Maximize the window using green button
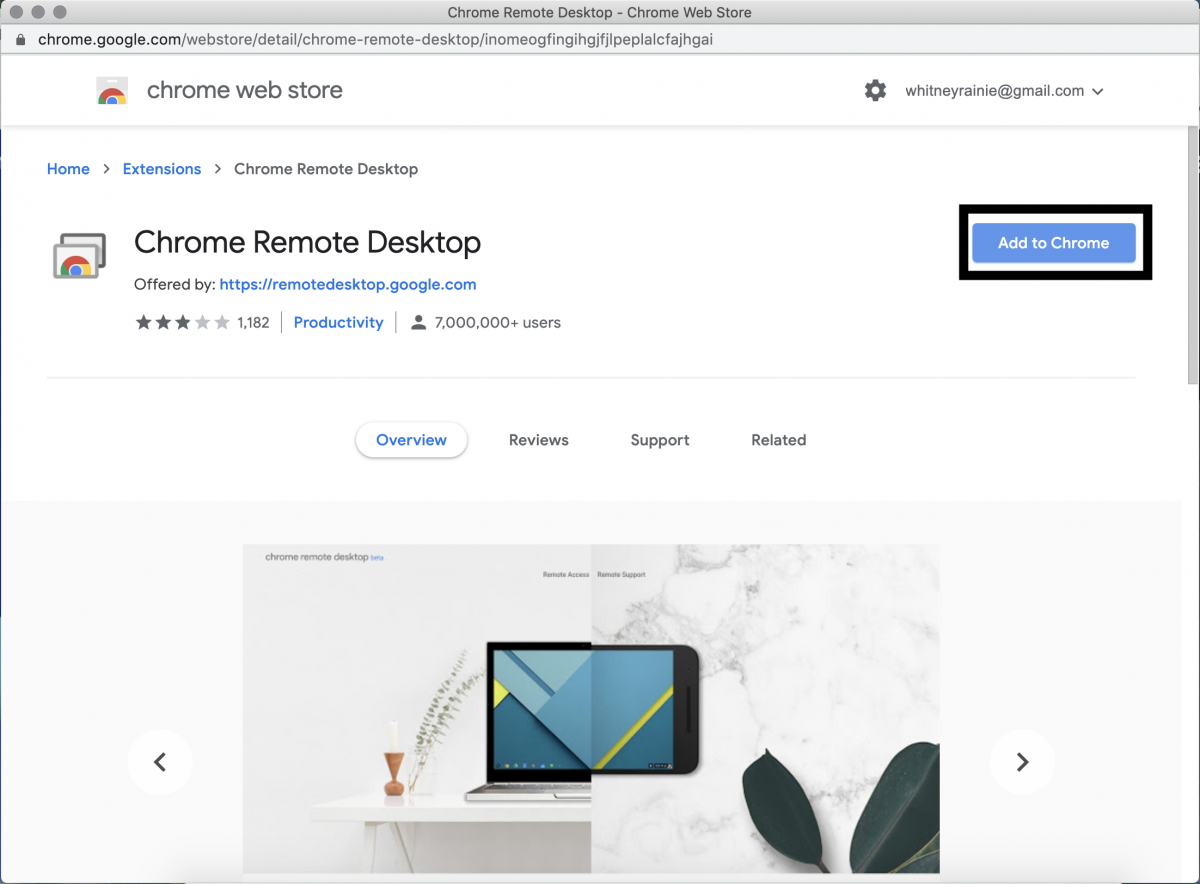1200x884 pixels. (59, 12)
